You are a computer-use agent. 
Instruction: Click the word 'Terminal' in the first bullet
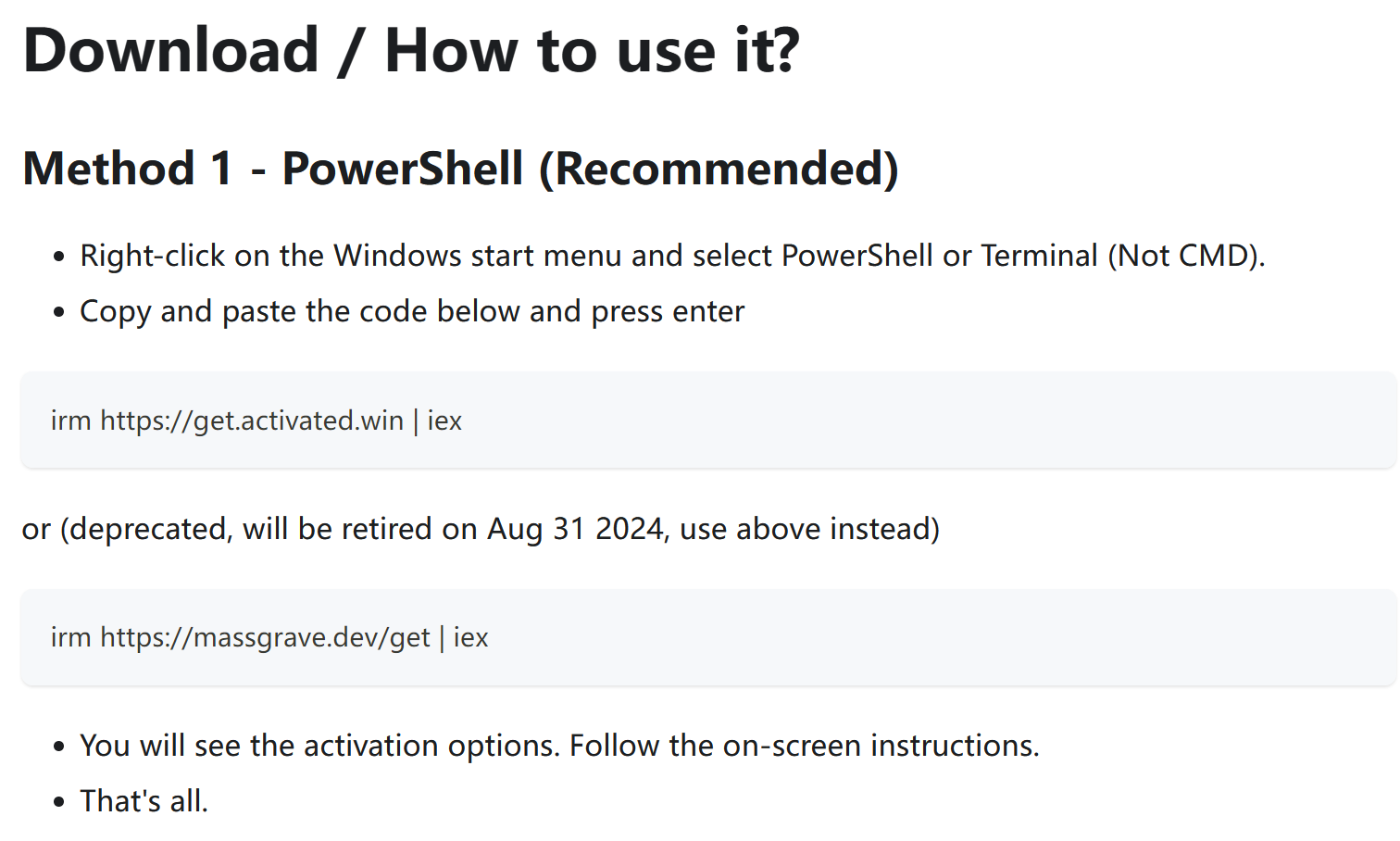1039,256
